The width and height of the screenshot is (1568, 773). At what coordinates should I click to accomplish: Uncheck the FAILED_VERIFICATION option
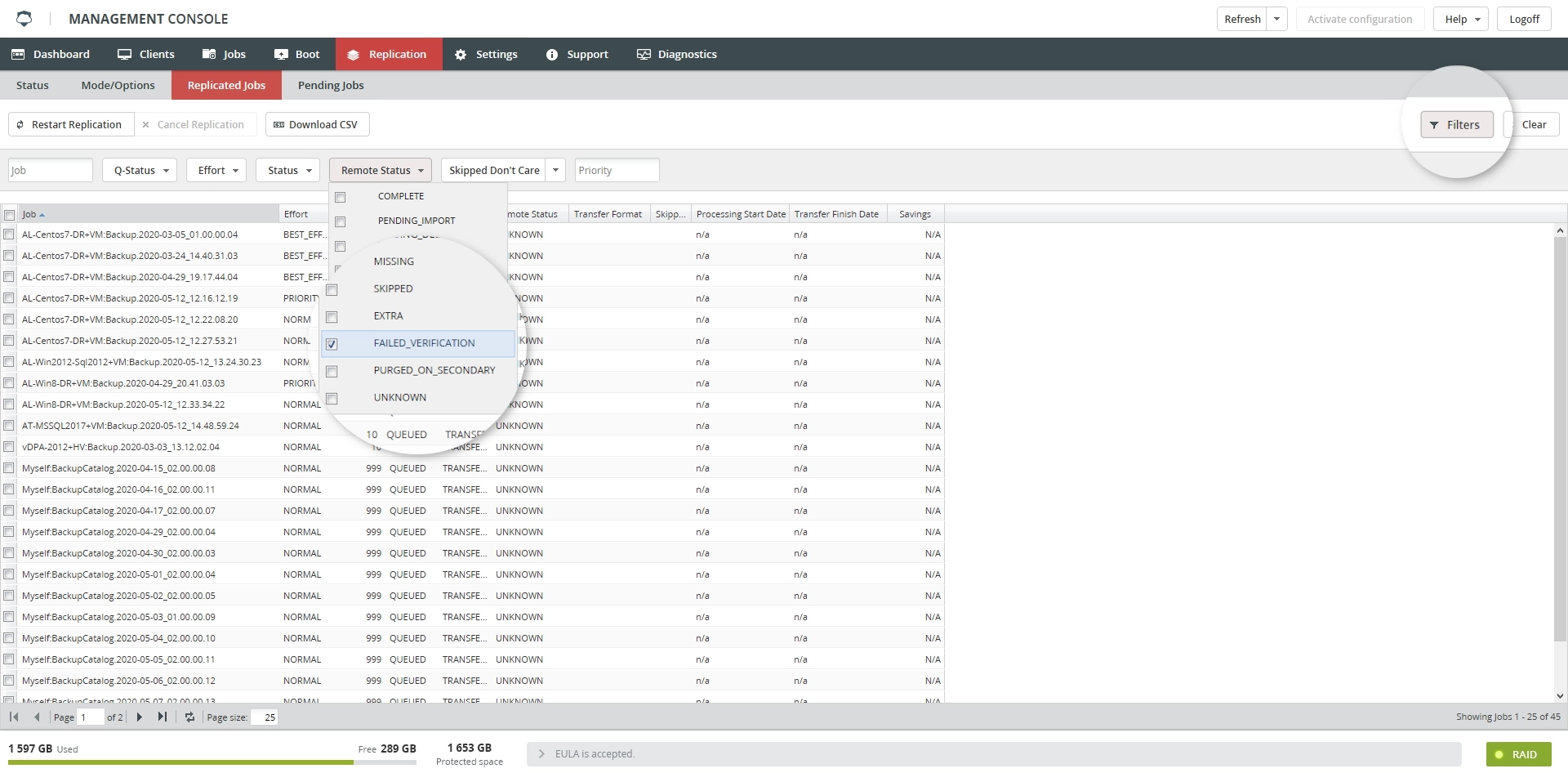click(332, 344)
